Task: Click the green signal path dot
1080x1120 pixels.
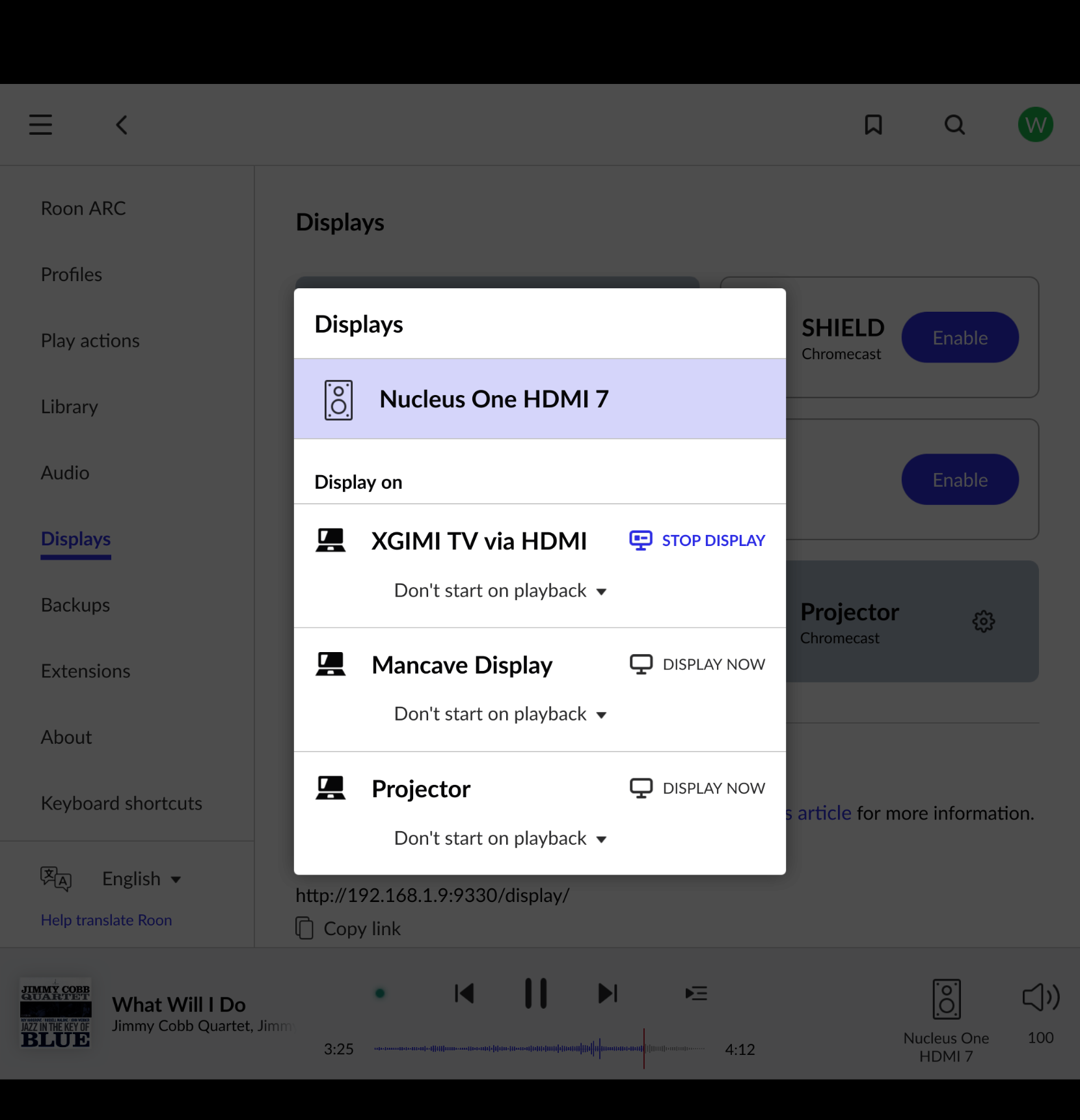Action: pyautogui.click(x=380, y=993)
